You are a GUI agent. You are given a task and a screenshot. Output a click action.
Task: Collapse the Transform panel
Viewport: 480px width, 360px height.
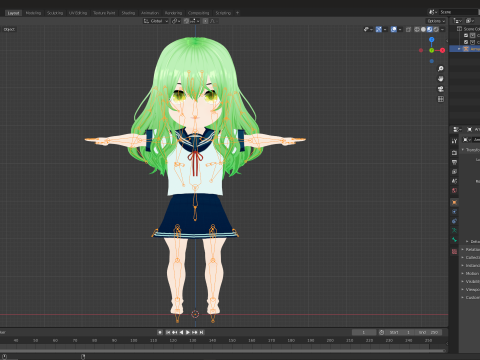pos(463,150)
